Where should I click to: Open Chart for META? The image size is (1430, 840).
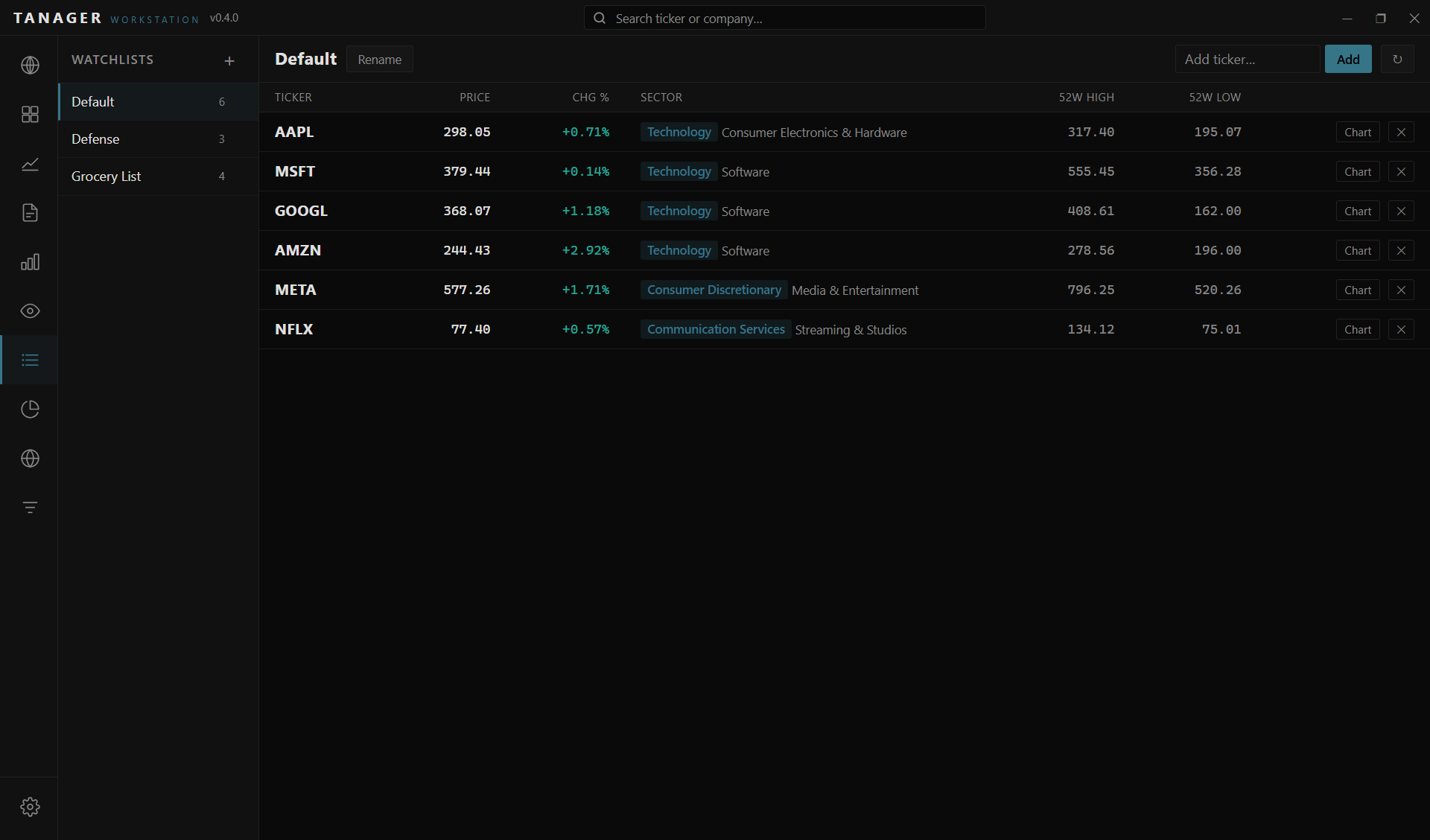pos(1358,290)
